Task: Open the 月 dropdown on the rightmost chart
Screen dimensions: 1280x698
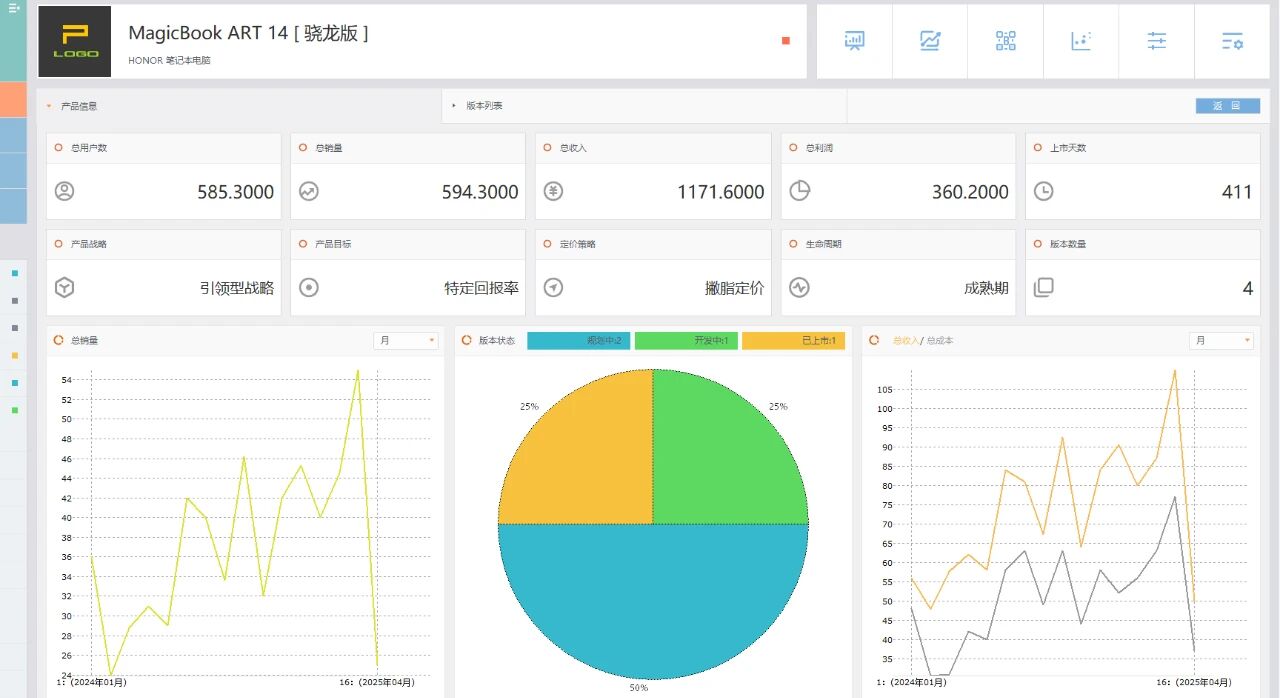Action: 1221,340
